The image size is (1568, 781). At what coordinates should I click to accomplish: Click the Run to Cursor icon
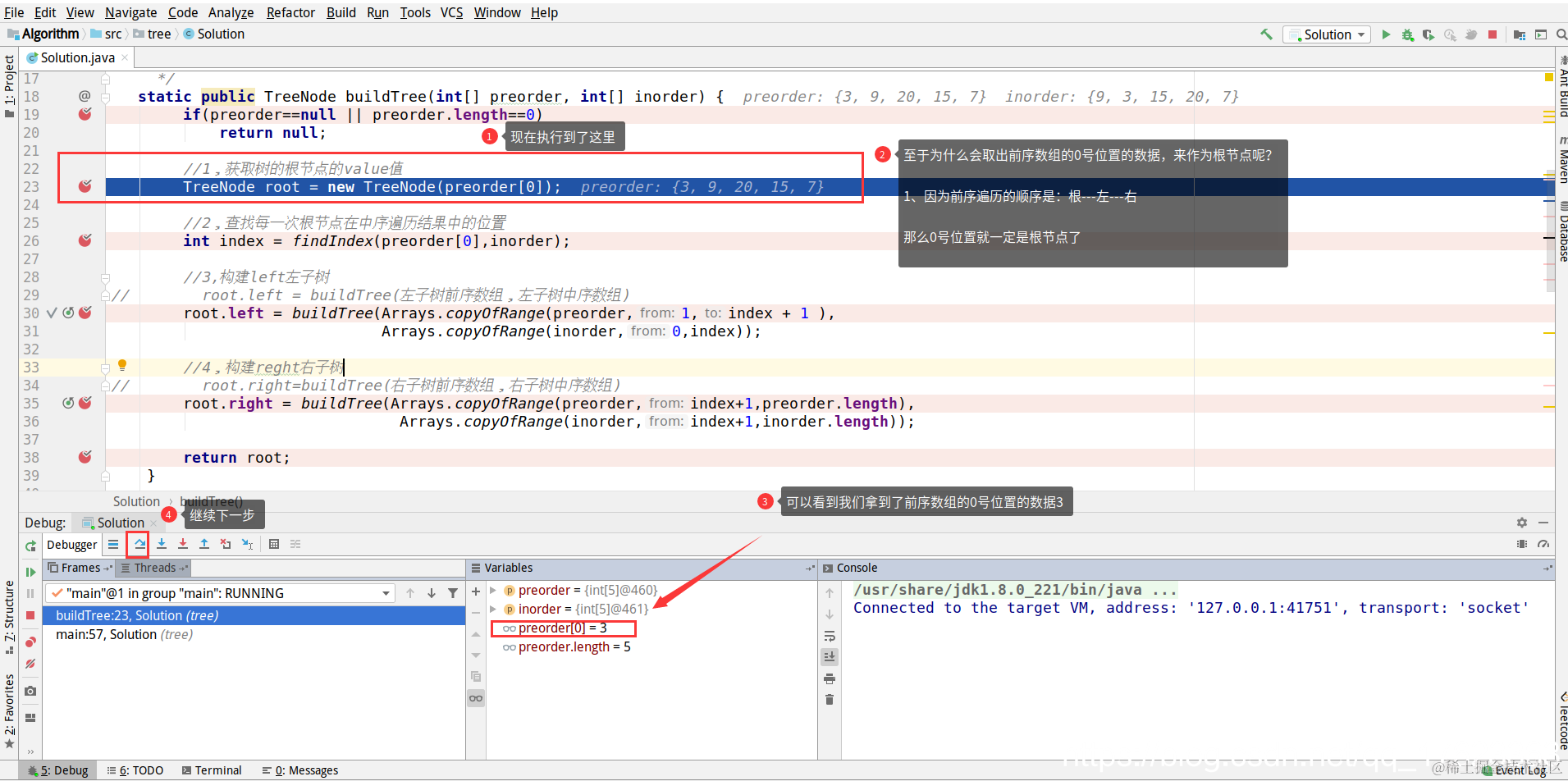tap(247, 544)
